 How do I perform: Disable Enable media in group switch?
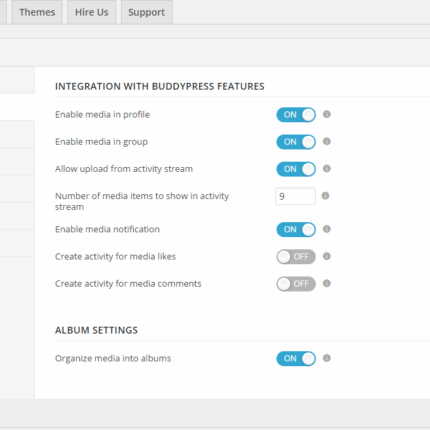pyautogui.click(x=296, y=142)
